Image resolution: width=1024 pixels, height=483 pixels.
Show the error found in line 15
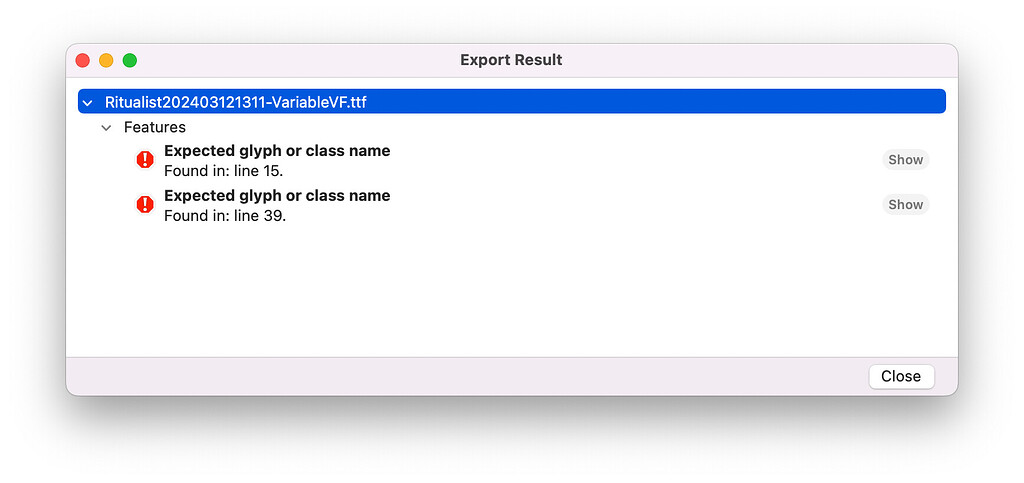pos(905,159)
